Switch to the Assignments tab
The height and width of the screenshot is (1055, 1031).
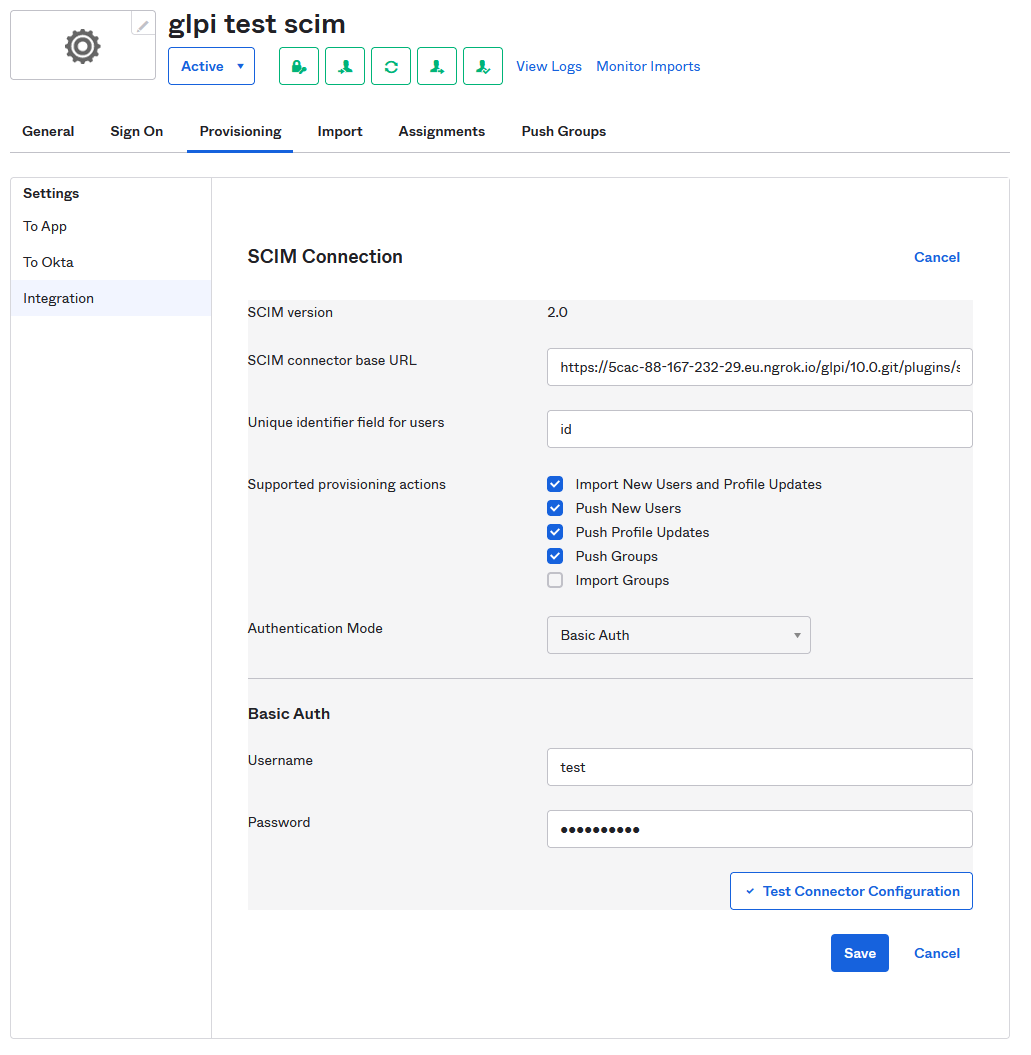pos(441,131)
